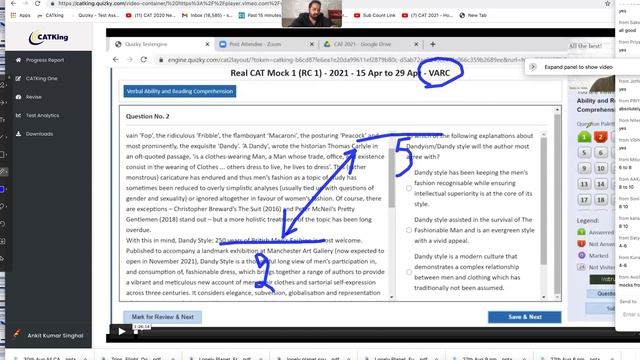Viewport: 640px width, 360px height.
Task: Click the Real CAT Mock 1 test title
Action: [340, 73]
